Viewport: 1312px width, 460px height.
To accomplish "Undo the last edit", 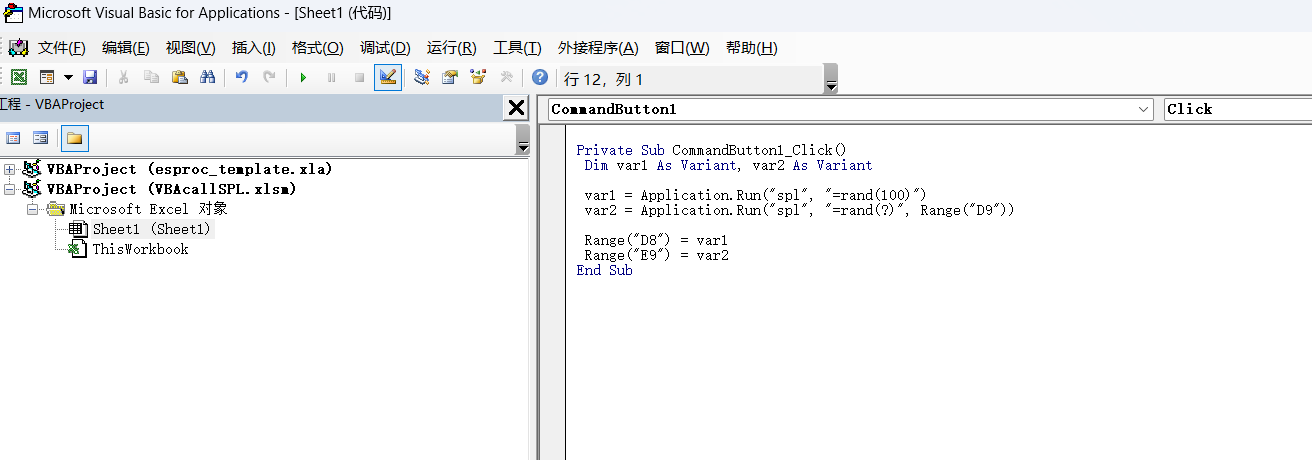I will coord(241,77).
